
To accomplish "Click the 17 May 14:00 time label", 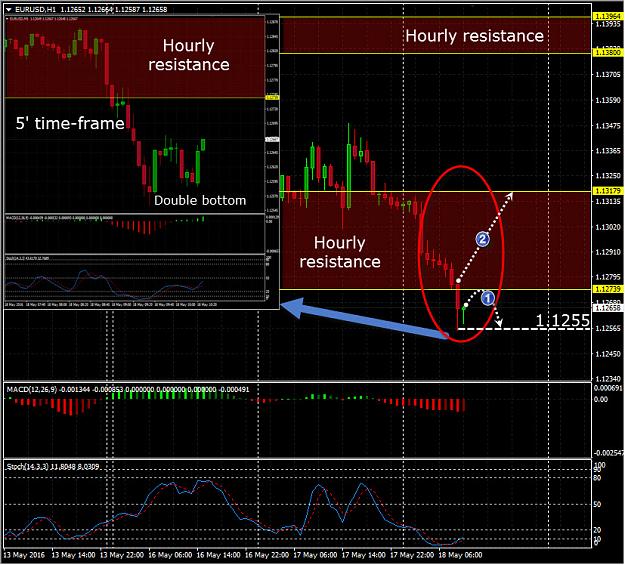I will (x=363, y=555).
